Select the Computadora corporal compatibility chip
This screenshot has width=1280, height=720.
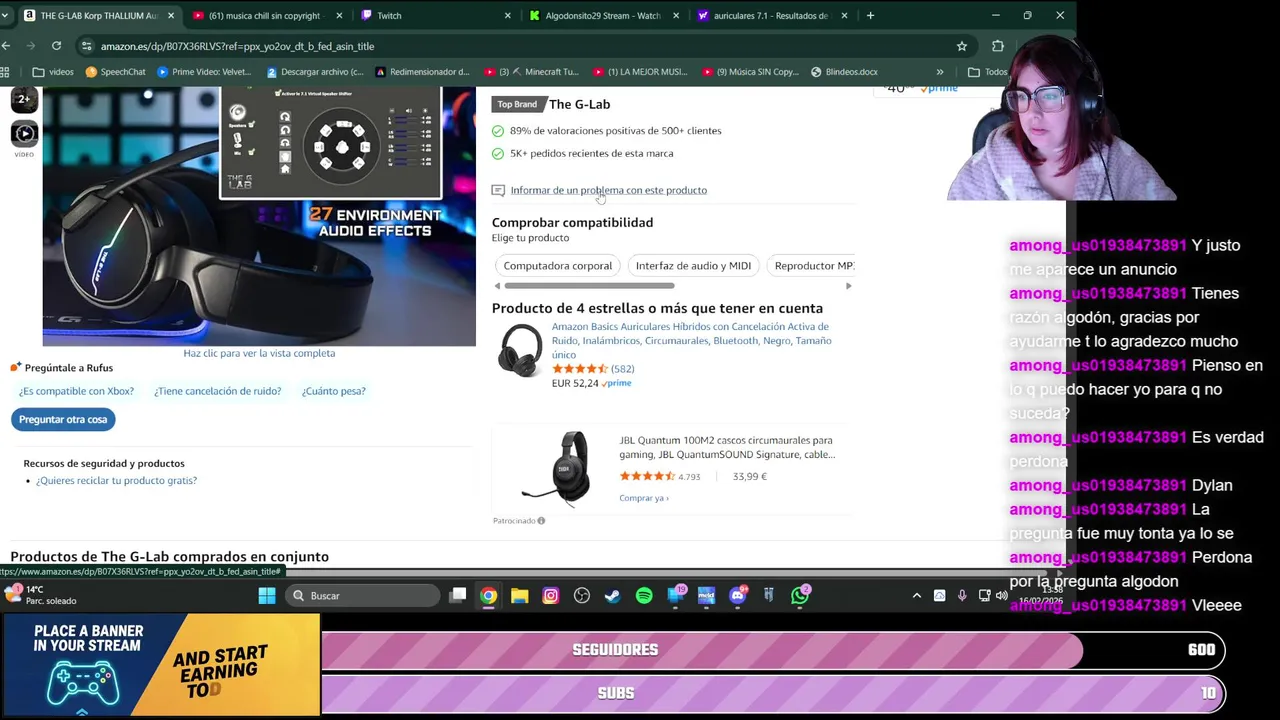coord(557,266)
